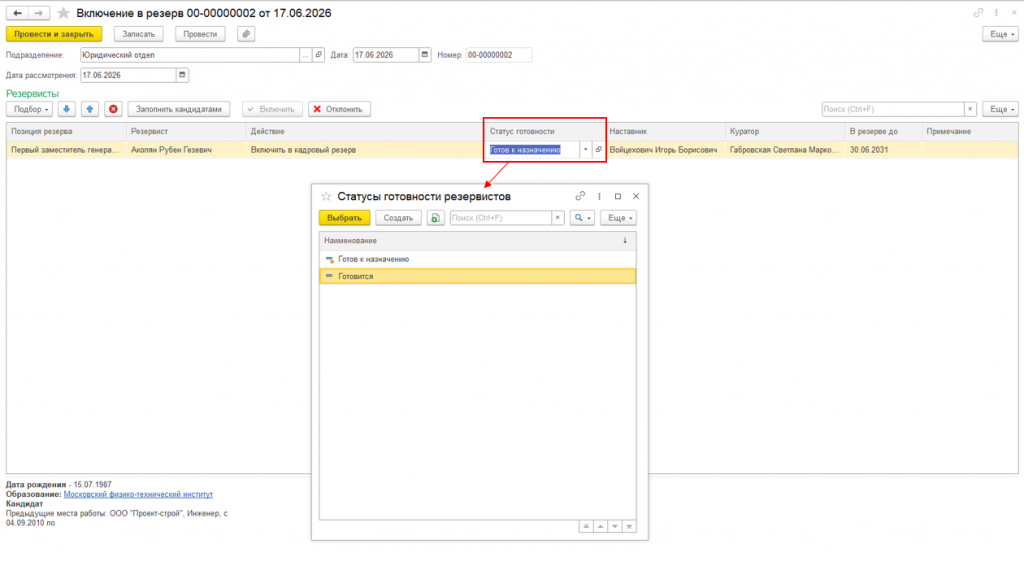Image resolution: width=1024 pixels, height=566 pixels.
Task: Open the Подразделение field's open-element icon
Action: tap(319, 55)
